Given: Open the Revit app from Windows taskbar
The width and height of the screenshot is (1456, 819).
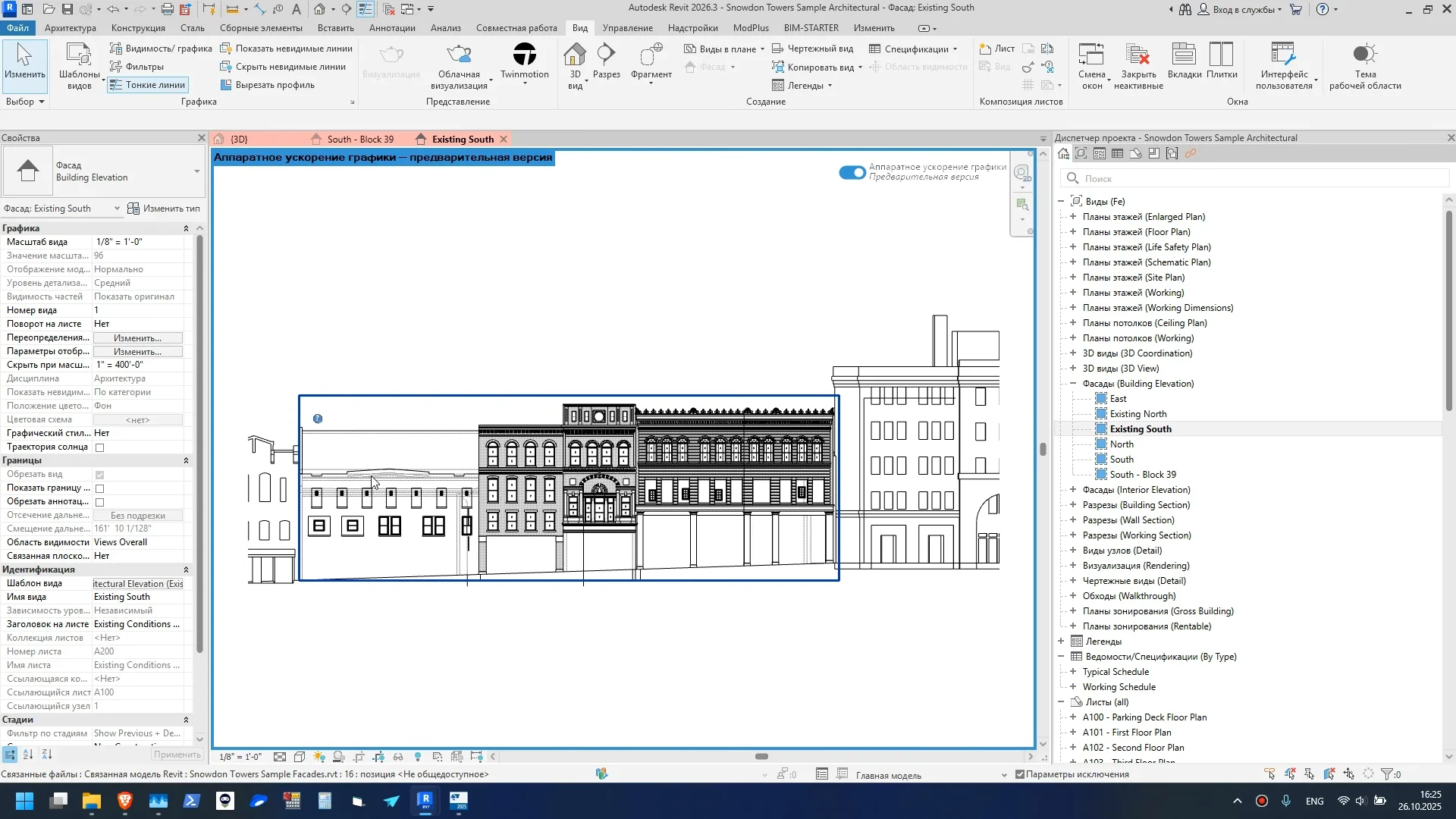Looking at the screenshot, I should 425,801.
